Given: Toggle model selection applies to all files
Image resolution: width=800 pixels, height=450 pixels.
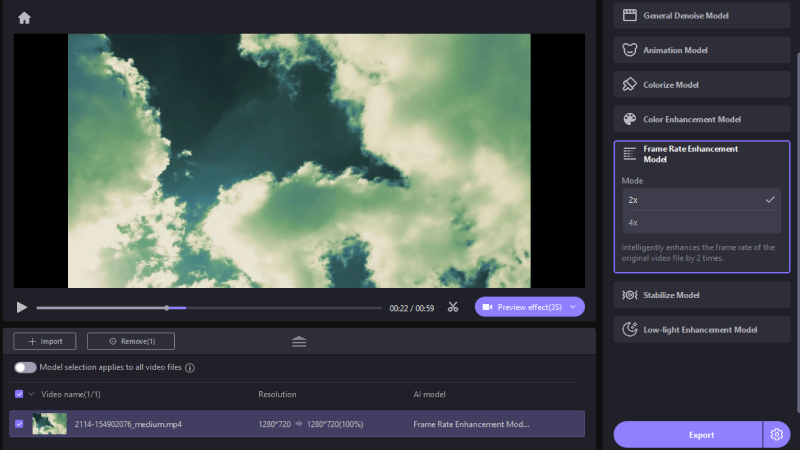Looking at the screenshot, I should coord(25,368).
